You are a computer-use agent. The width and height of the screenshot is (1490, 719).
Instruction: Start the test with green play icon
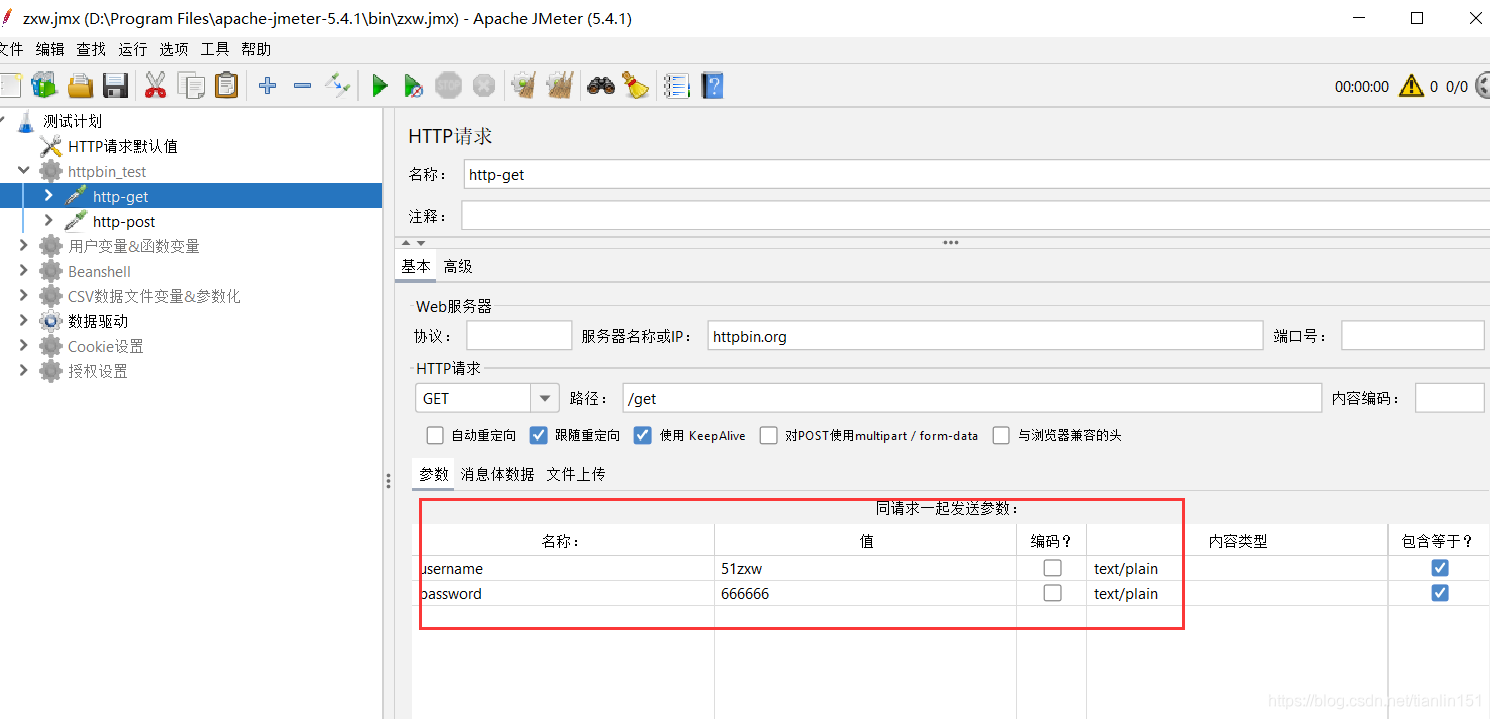379,86
